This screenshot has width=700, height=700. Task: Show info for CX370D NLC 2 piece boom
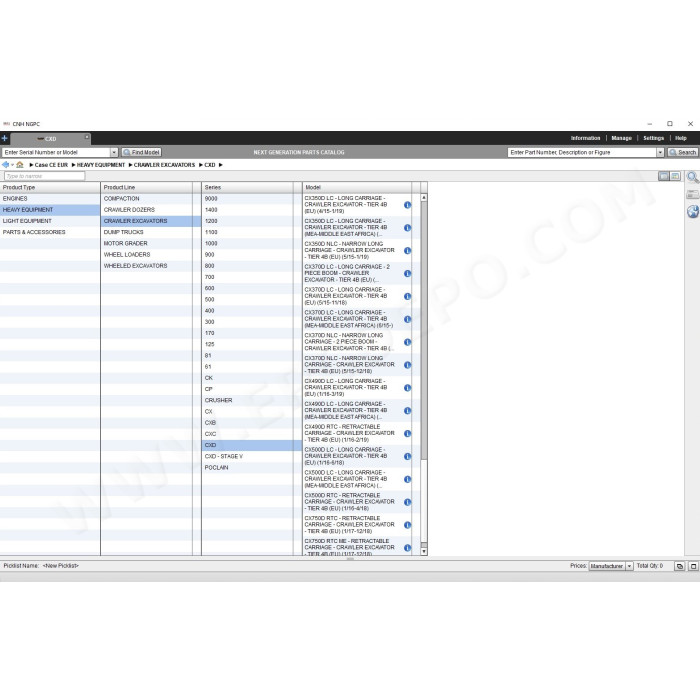click(408, 342)
